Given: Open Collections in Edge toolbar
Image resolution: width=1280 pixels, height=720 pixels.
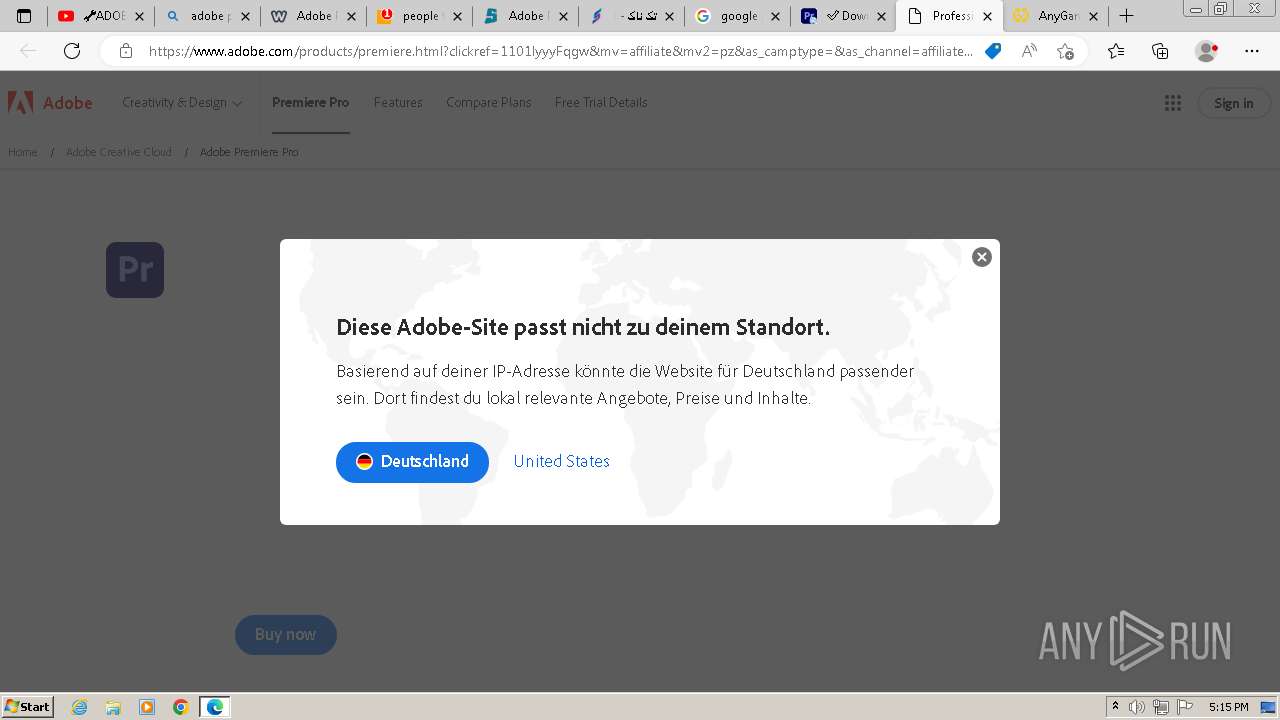Looking at the screenshot, I should point(1160,51).
